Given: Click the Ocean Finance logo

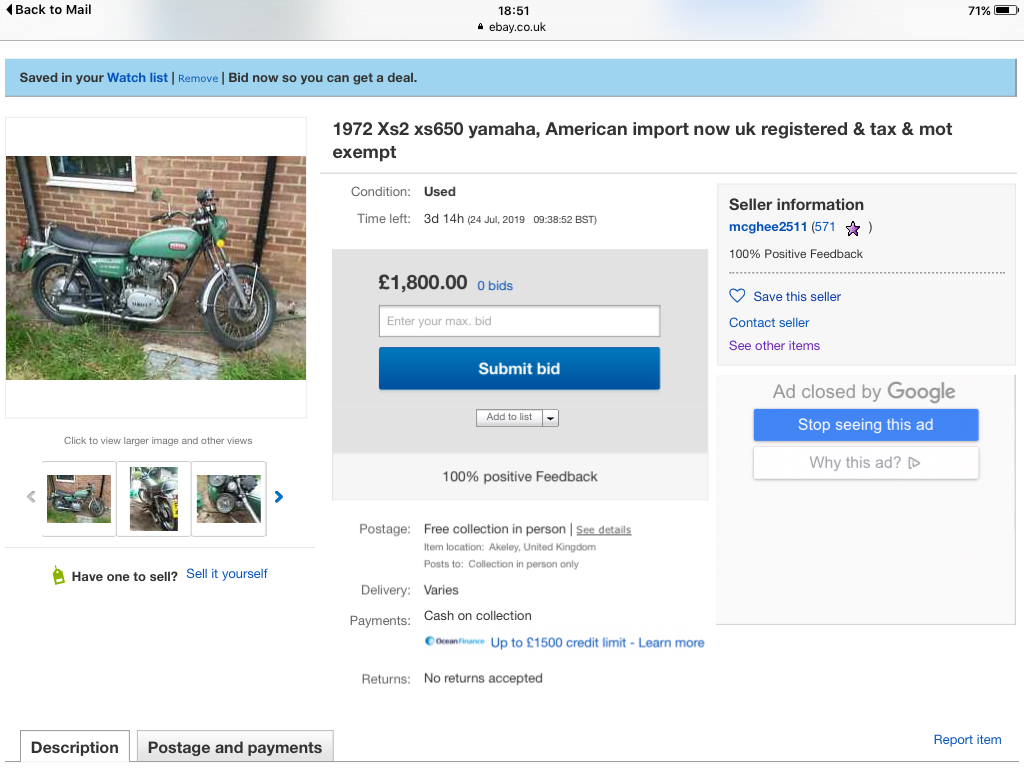Looking at the screenshot, I should (454, 642).
